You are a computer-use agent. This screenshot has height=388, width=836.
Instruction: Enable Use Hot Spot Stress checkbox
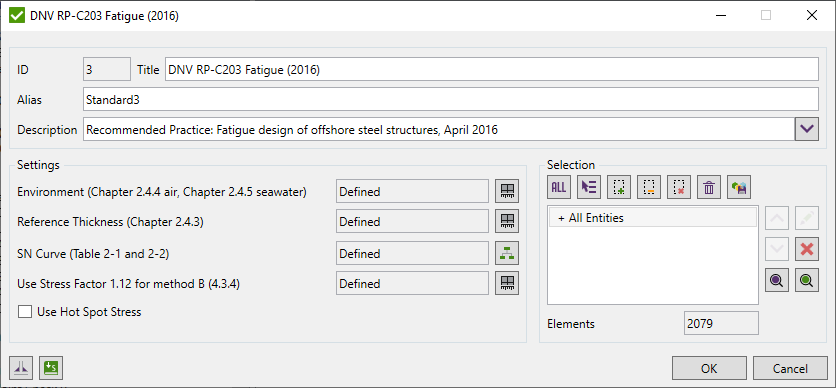(x=25, y=312)
